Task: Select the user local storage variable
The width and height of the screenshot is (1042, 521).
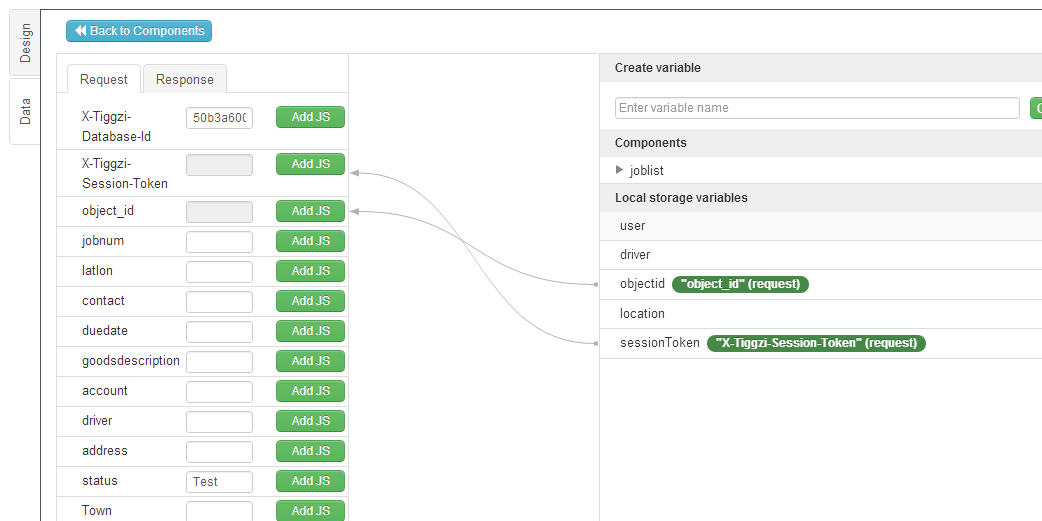Action: [633, 226]
